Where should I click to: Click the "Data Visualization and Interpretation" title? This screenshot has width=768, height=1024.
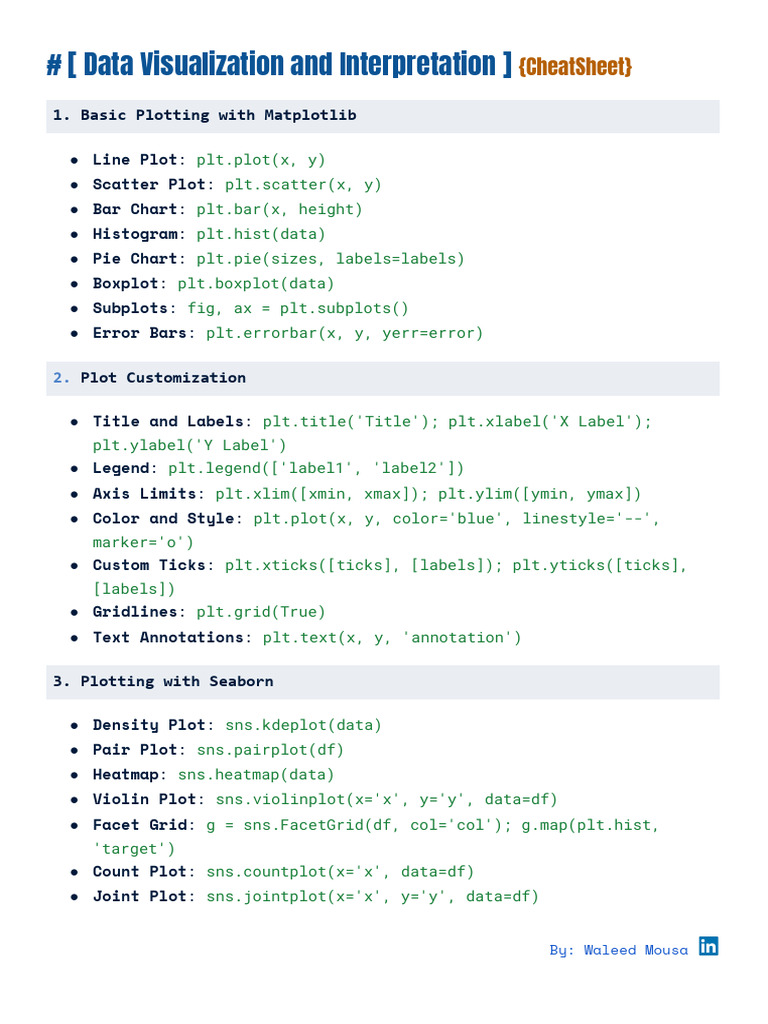coord(290,65)
